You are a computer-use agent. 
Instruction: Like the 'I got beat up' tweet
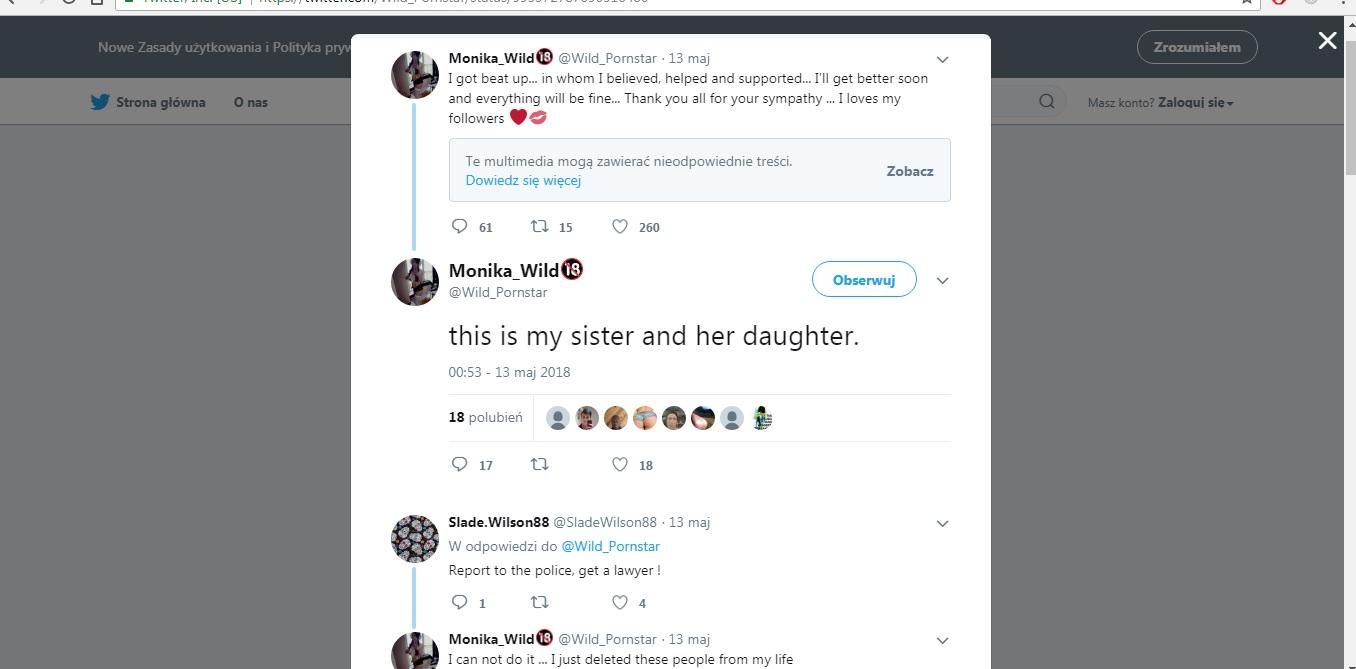coord(620,226)
